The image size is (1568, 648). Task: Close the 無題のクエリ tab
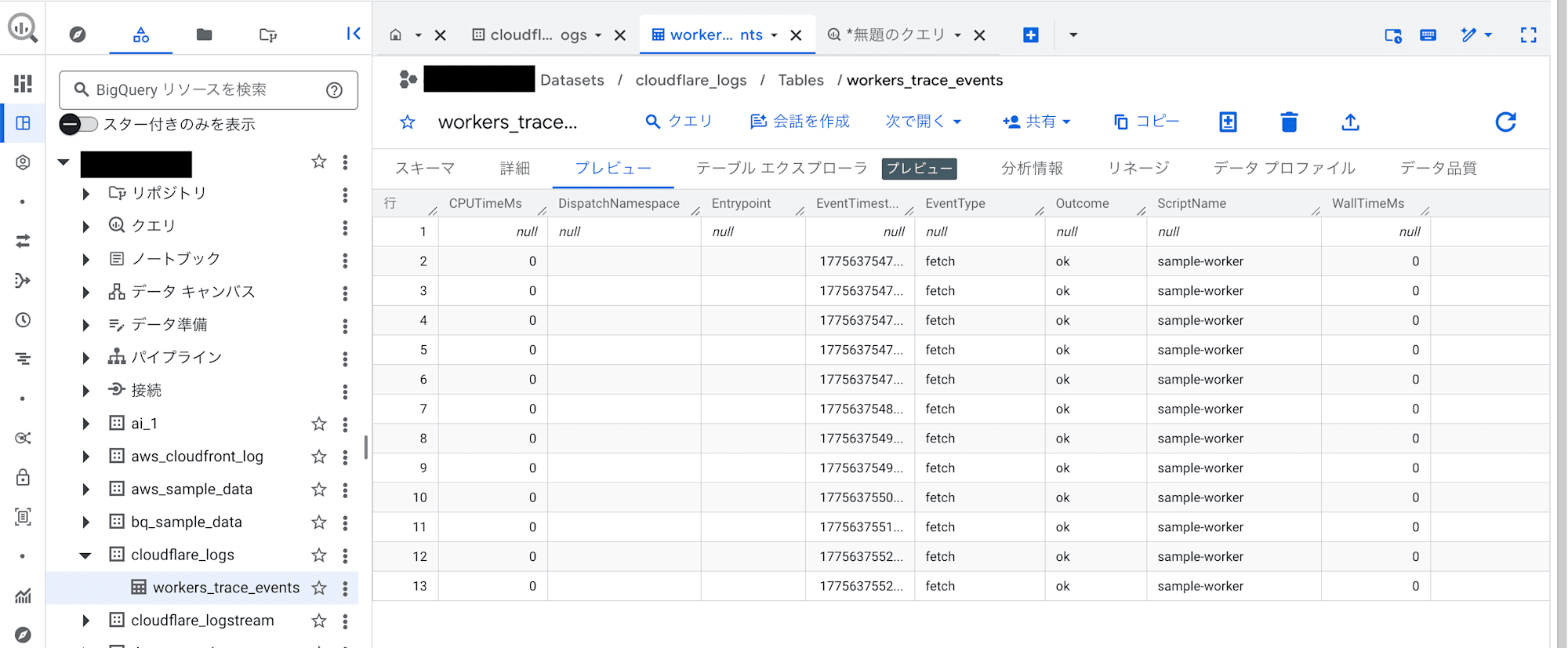click(x=979, y=35)
